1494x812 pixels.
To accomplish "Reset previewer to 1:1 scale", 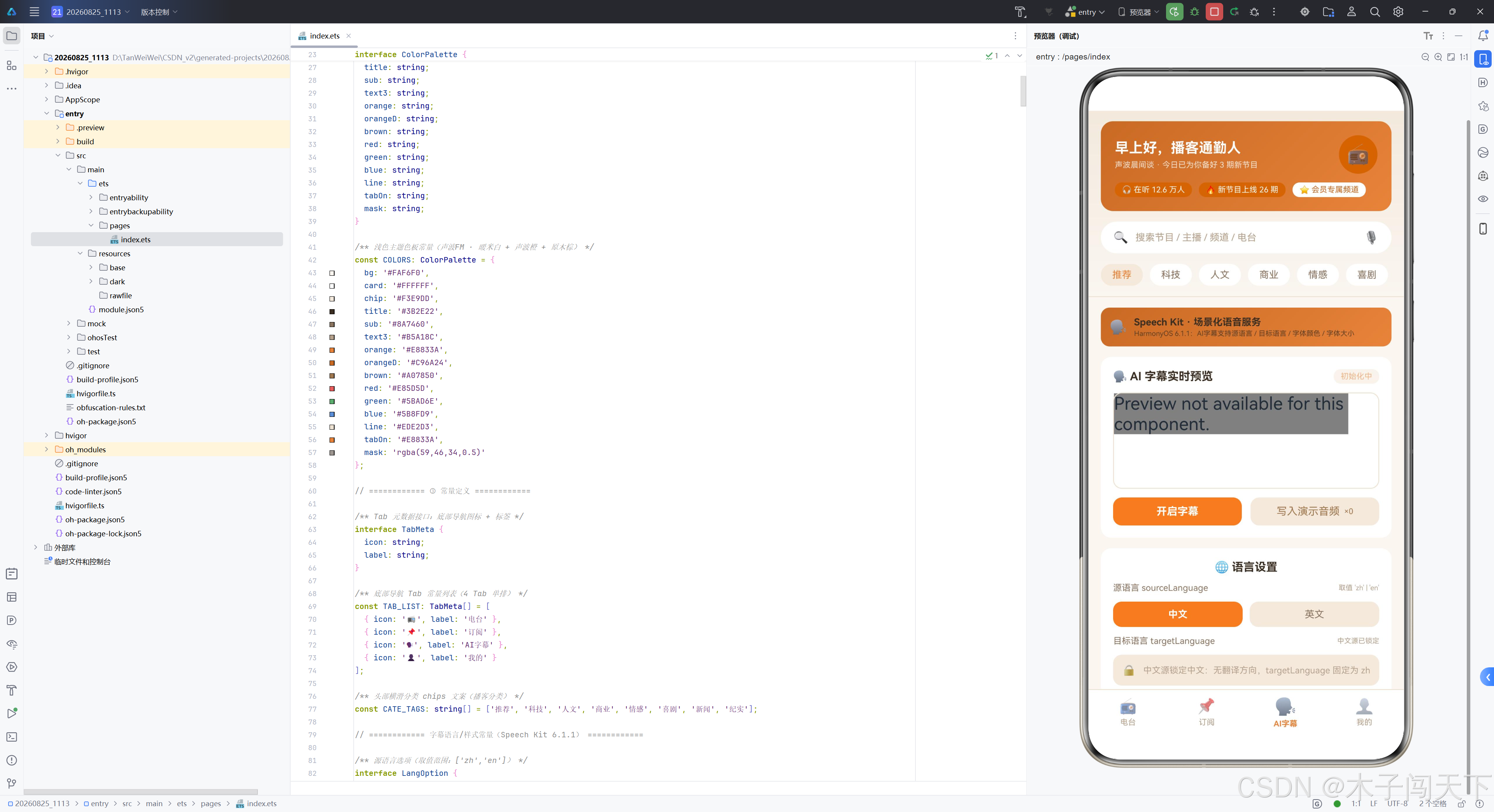I will [1463, 57].
